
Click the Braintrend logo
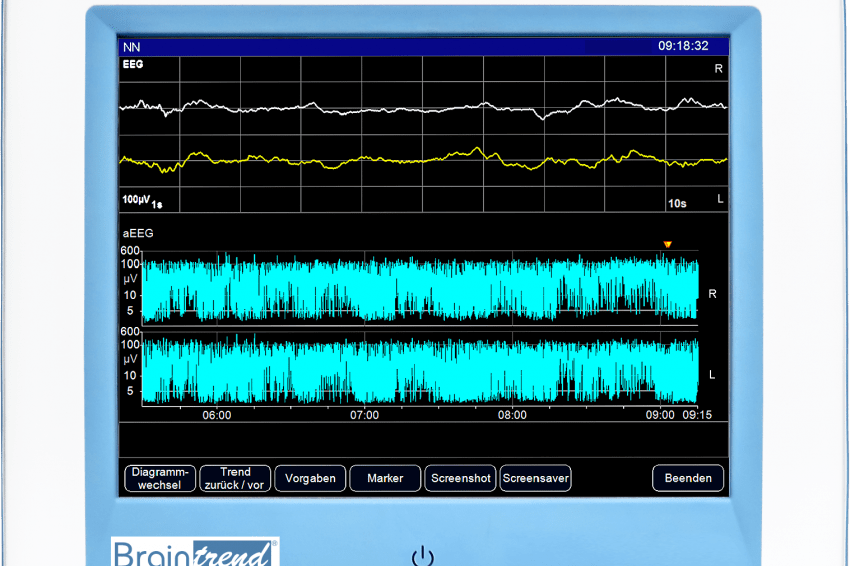pos(195,552)
